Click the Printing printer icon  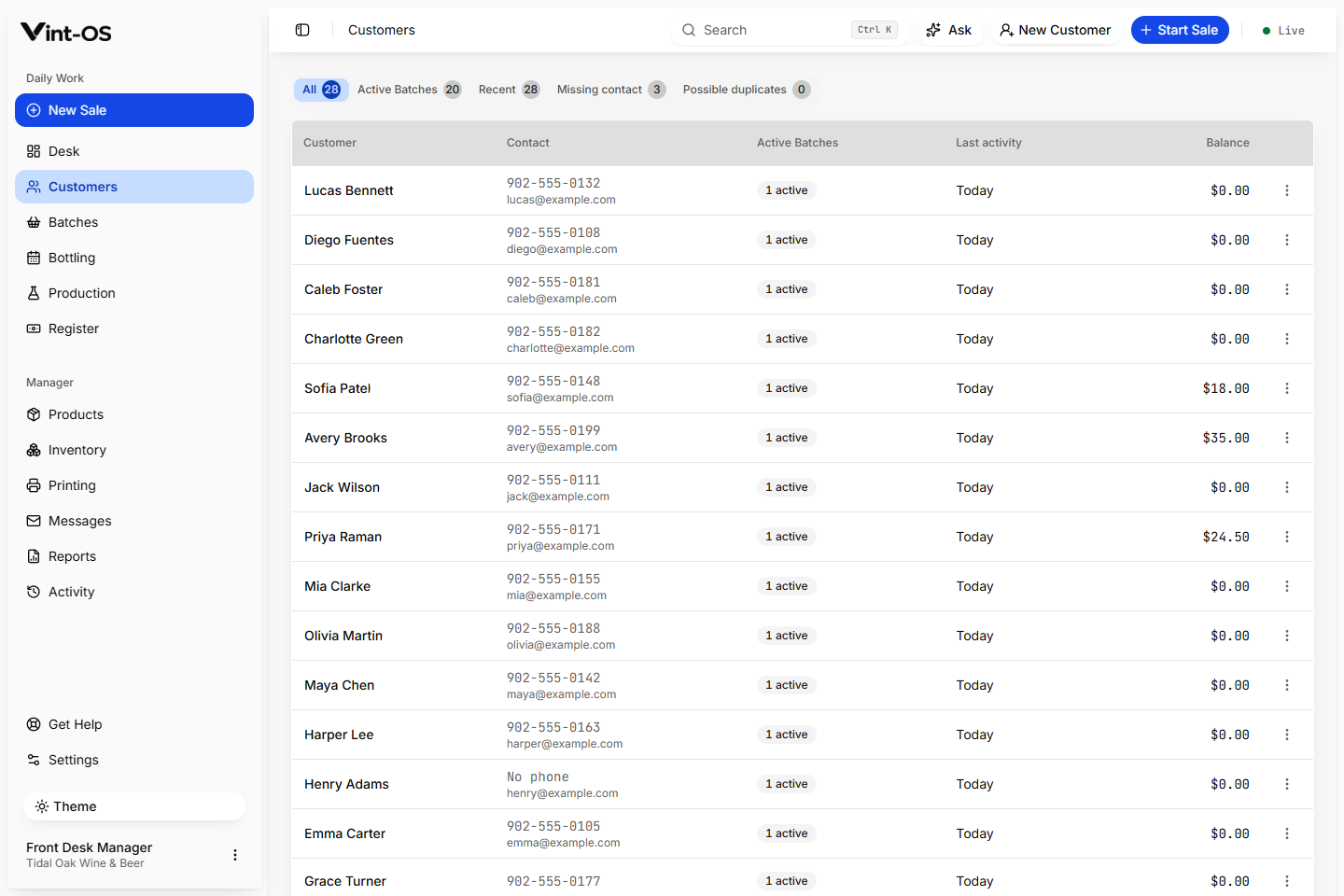[34, 485]
